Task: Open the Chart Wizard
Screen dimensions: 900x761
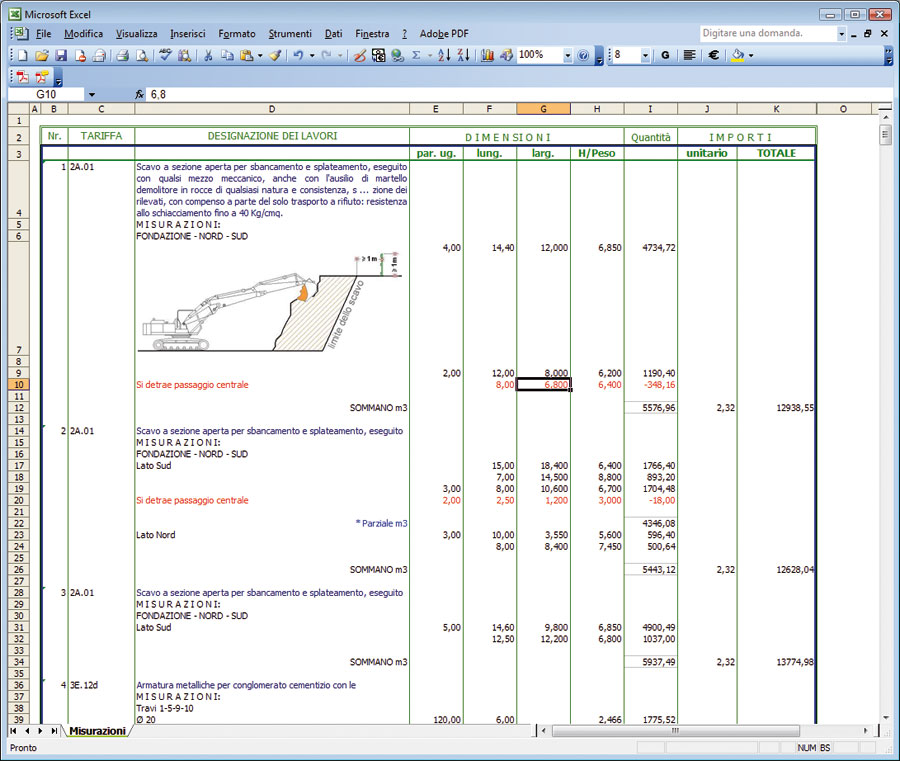Action: pos(487,56)
